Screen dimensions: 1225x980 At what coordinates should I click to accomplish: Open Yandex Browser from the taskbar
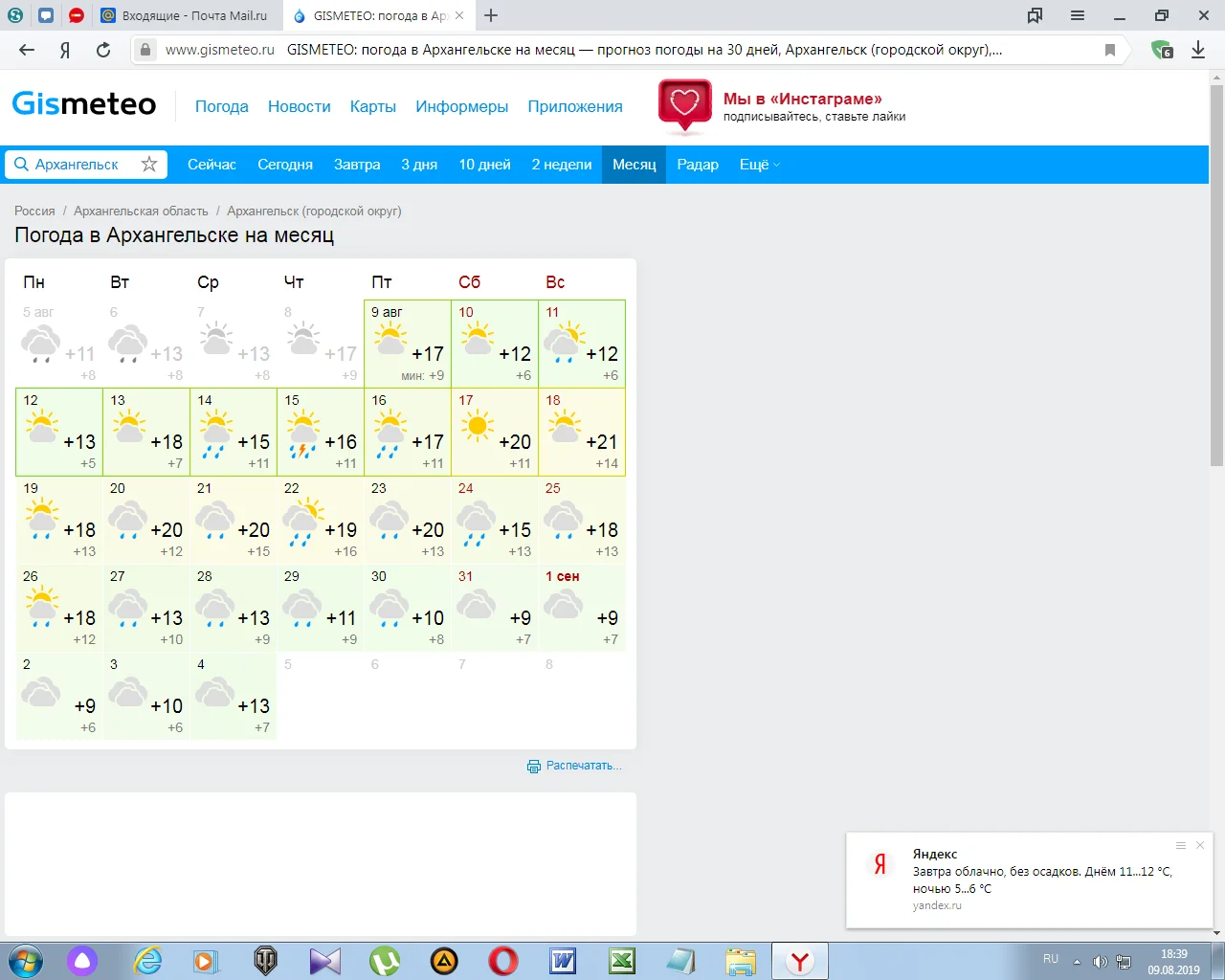click(x=799, y=961)
